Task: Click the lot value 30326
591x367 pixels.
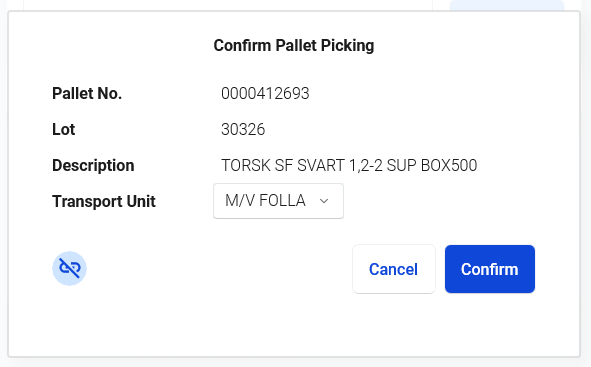Action: tap(243, 129)
